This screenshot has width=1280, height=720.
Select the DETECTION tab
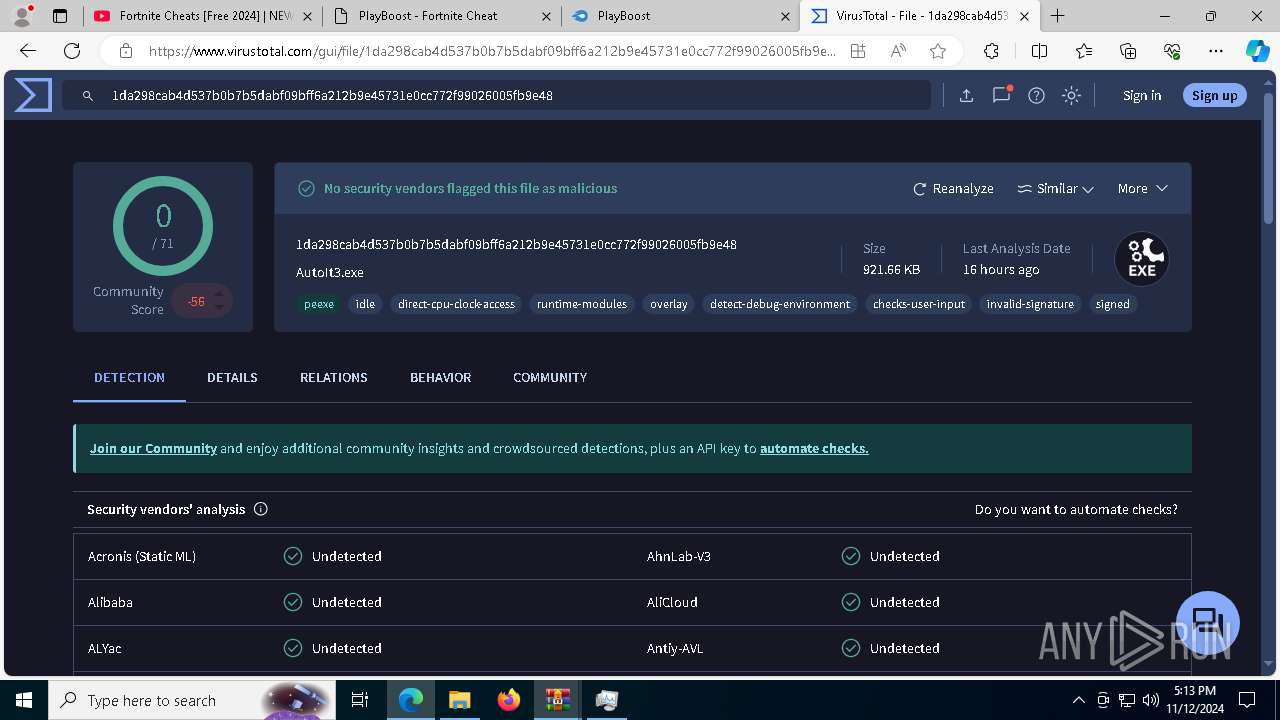coord(129,377)
